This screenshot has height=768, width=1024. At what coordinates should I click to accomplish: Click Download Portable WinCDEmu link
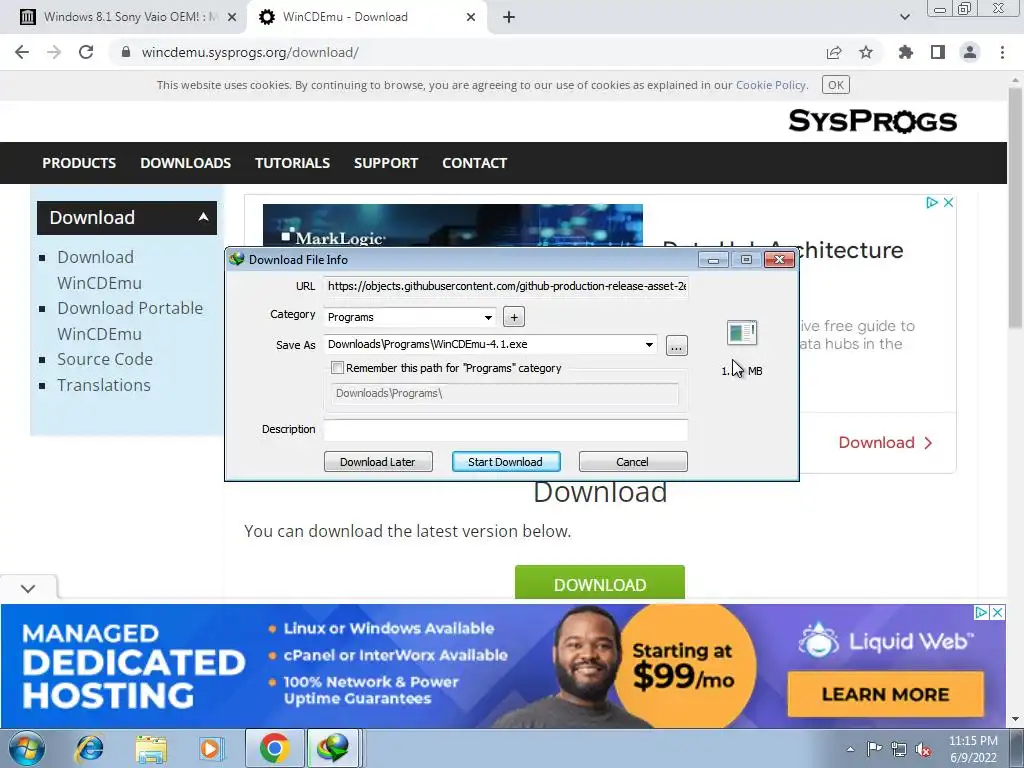130,321
